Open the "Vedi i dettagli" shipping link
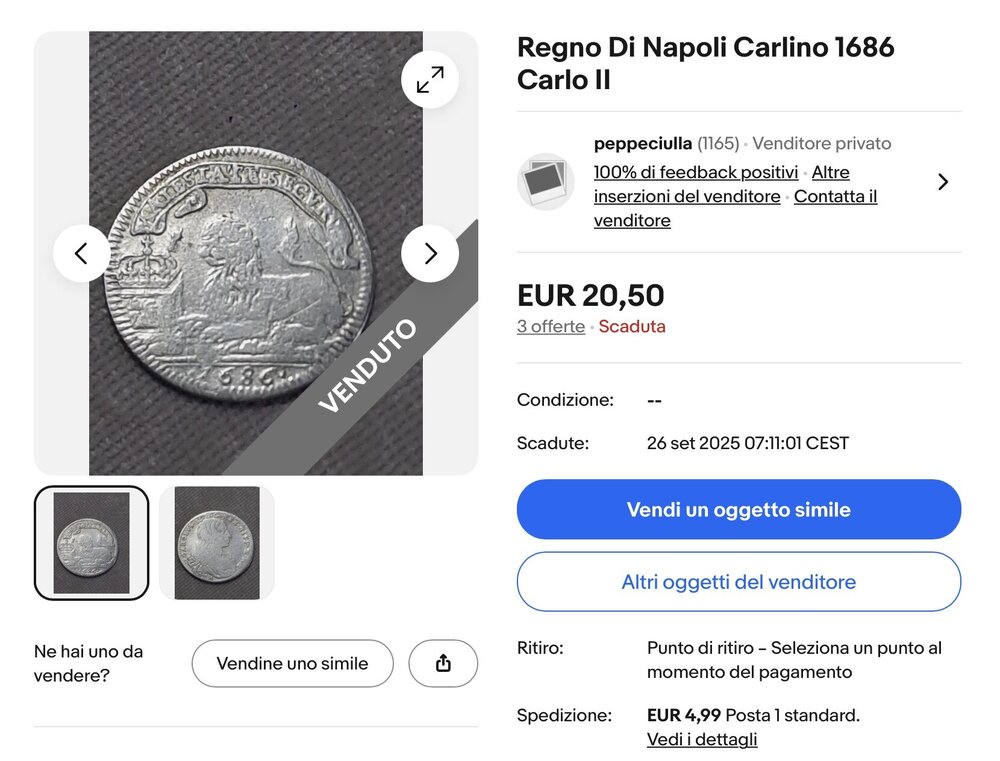Screen dimensions: 1000x761 pyautogui.click(x=702, y=740)
